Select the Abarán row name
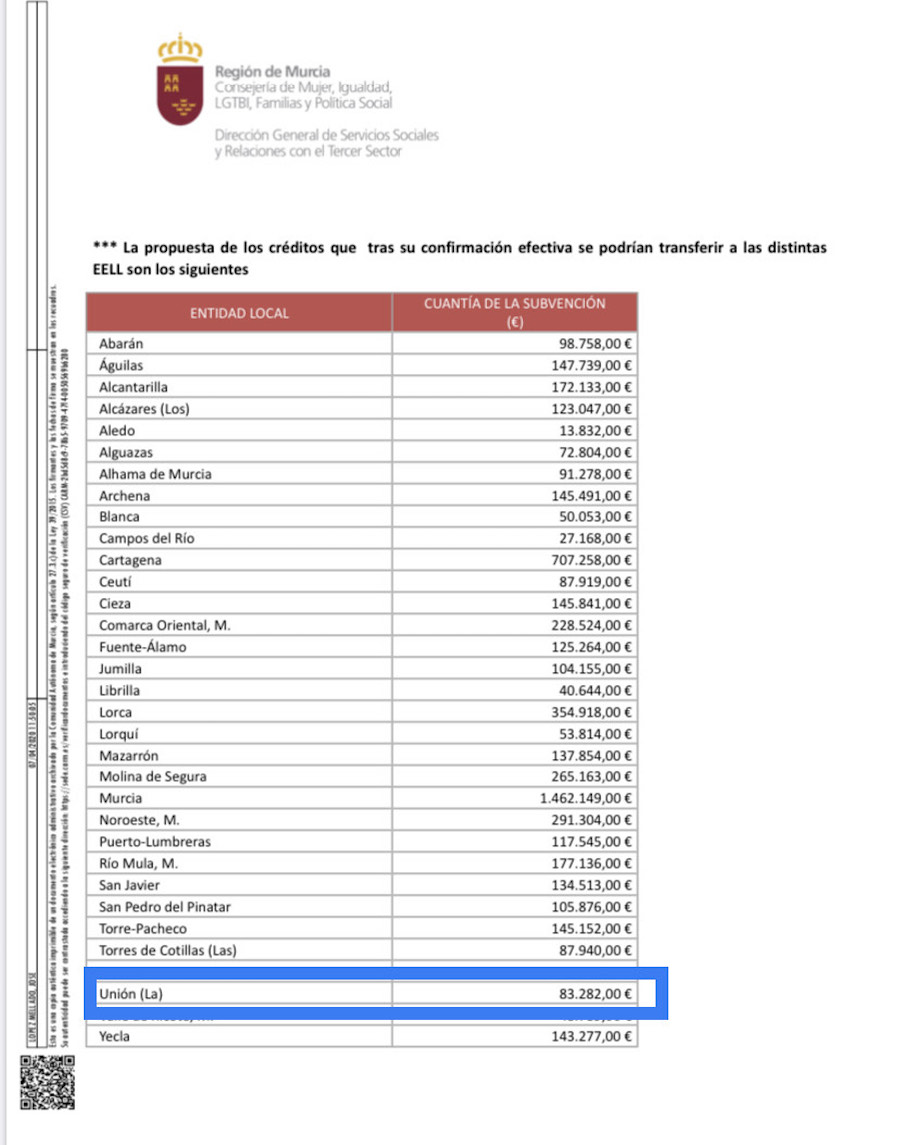 [x=122, y=343]
